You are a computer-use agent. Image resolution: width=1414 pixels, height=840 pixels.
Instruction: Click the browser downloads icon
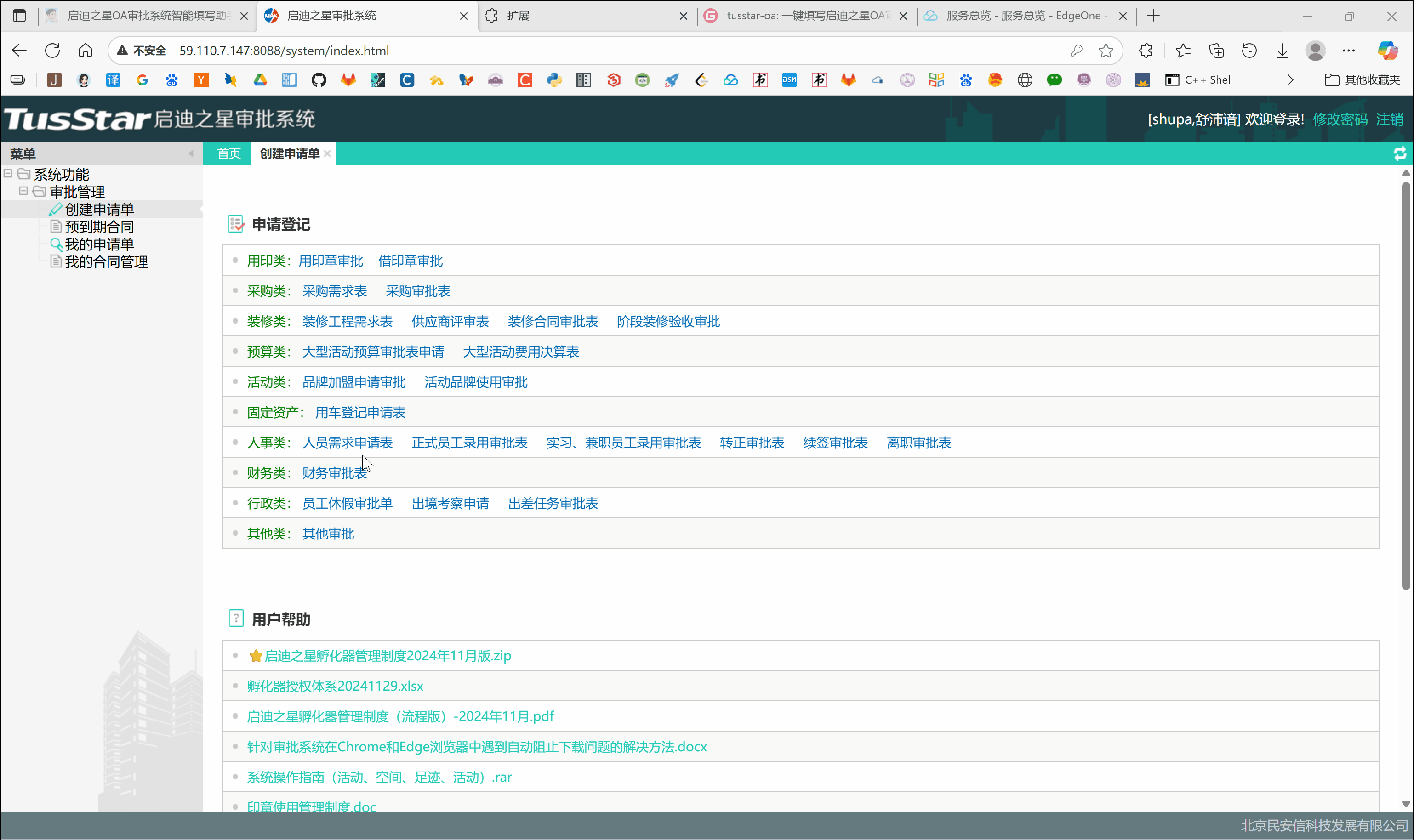click(1282, 51)
